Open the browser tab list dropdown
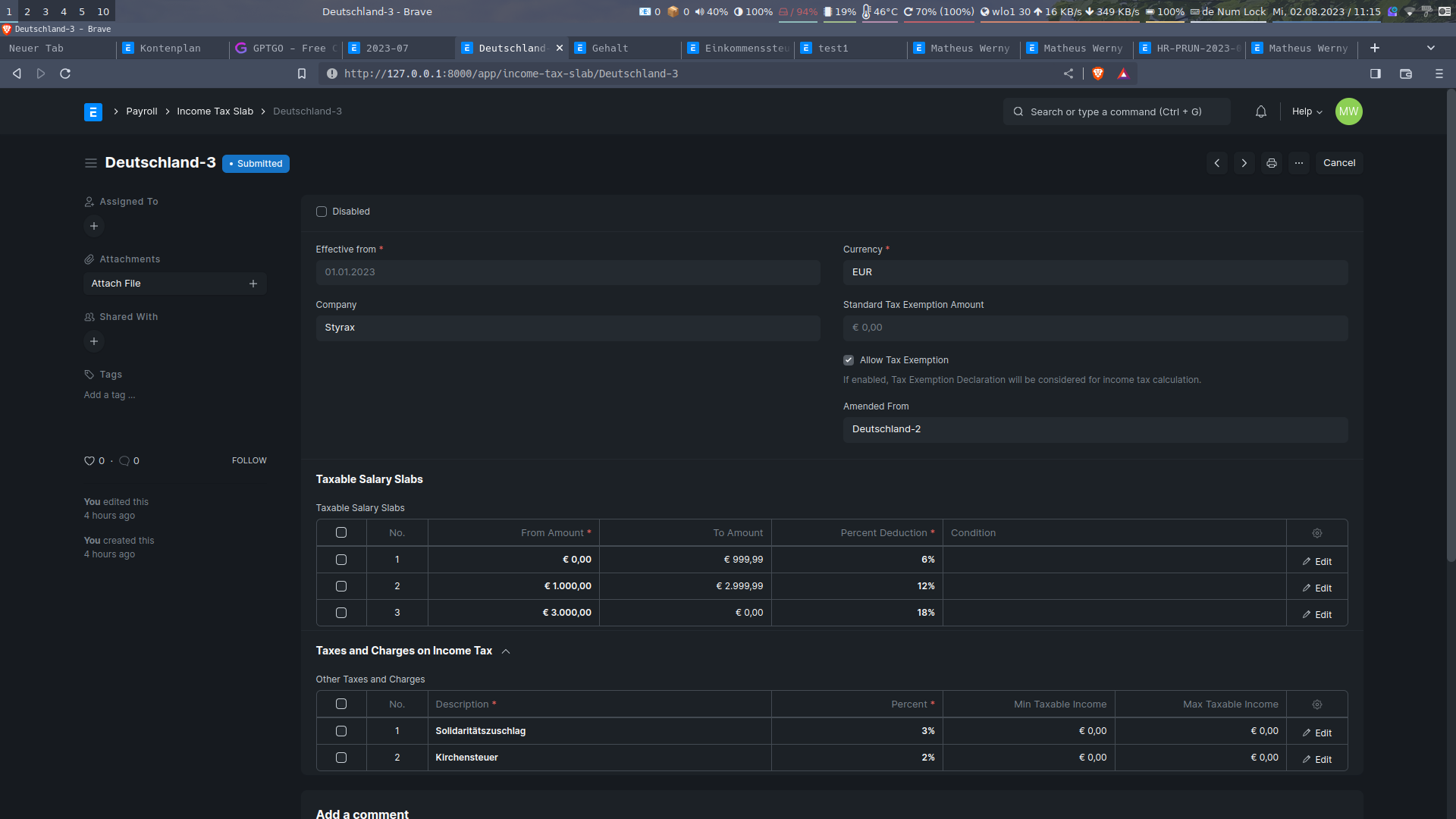This screenshot has width=1456, height=819. (x=1432, y=48)
